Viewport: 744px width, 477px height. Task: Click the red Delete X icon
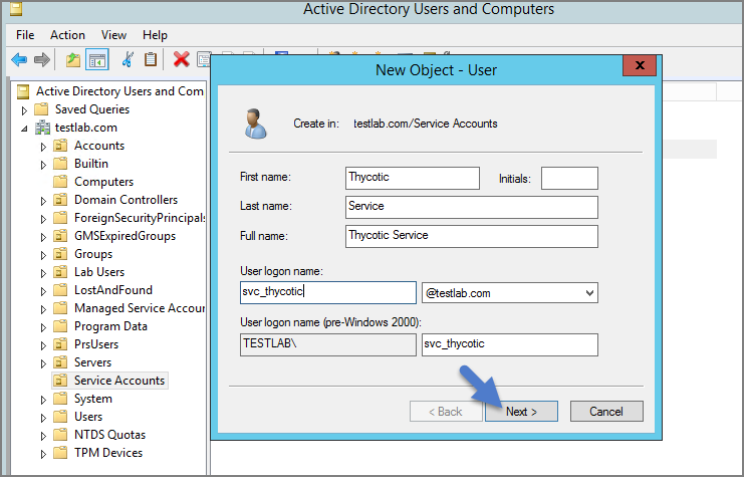(x=181, y=60)
